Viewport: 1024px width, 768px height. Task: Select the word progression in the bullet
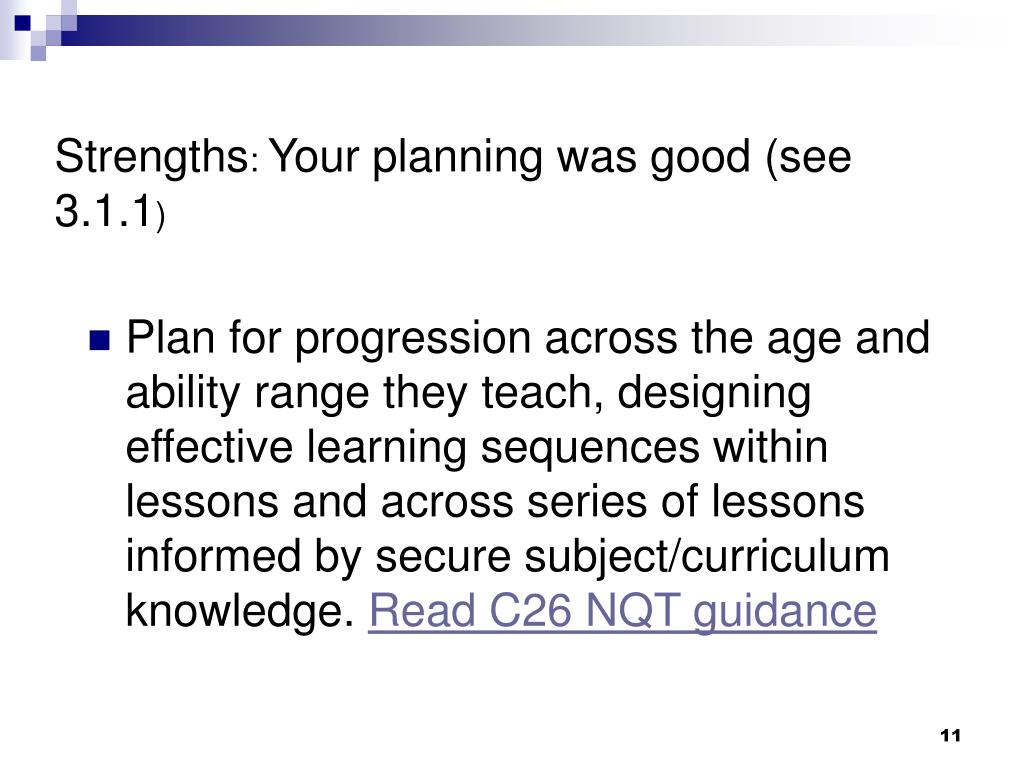pos(413,340)
